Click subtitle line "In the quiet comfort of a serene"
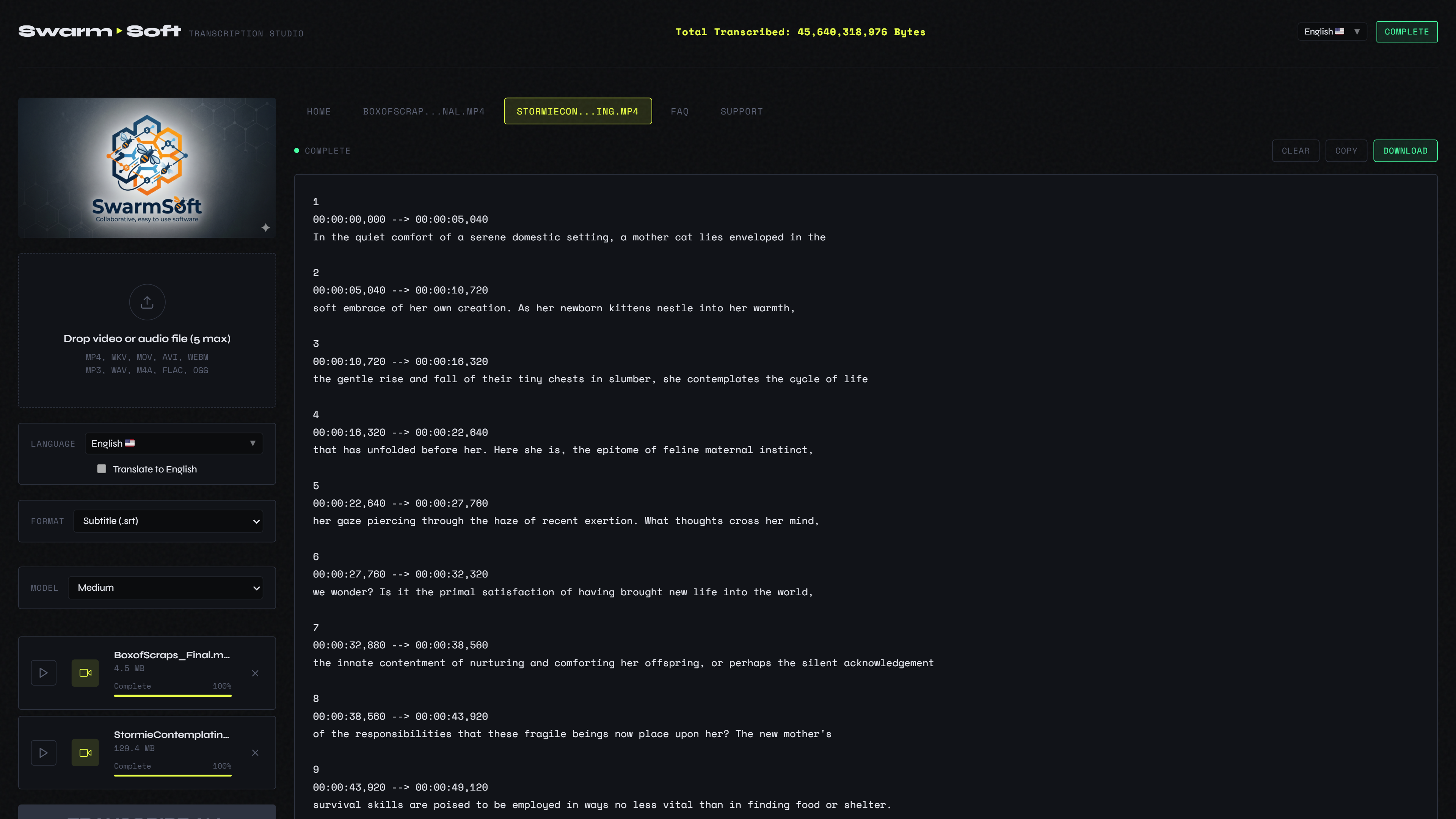 coord(569,237)
